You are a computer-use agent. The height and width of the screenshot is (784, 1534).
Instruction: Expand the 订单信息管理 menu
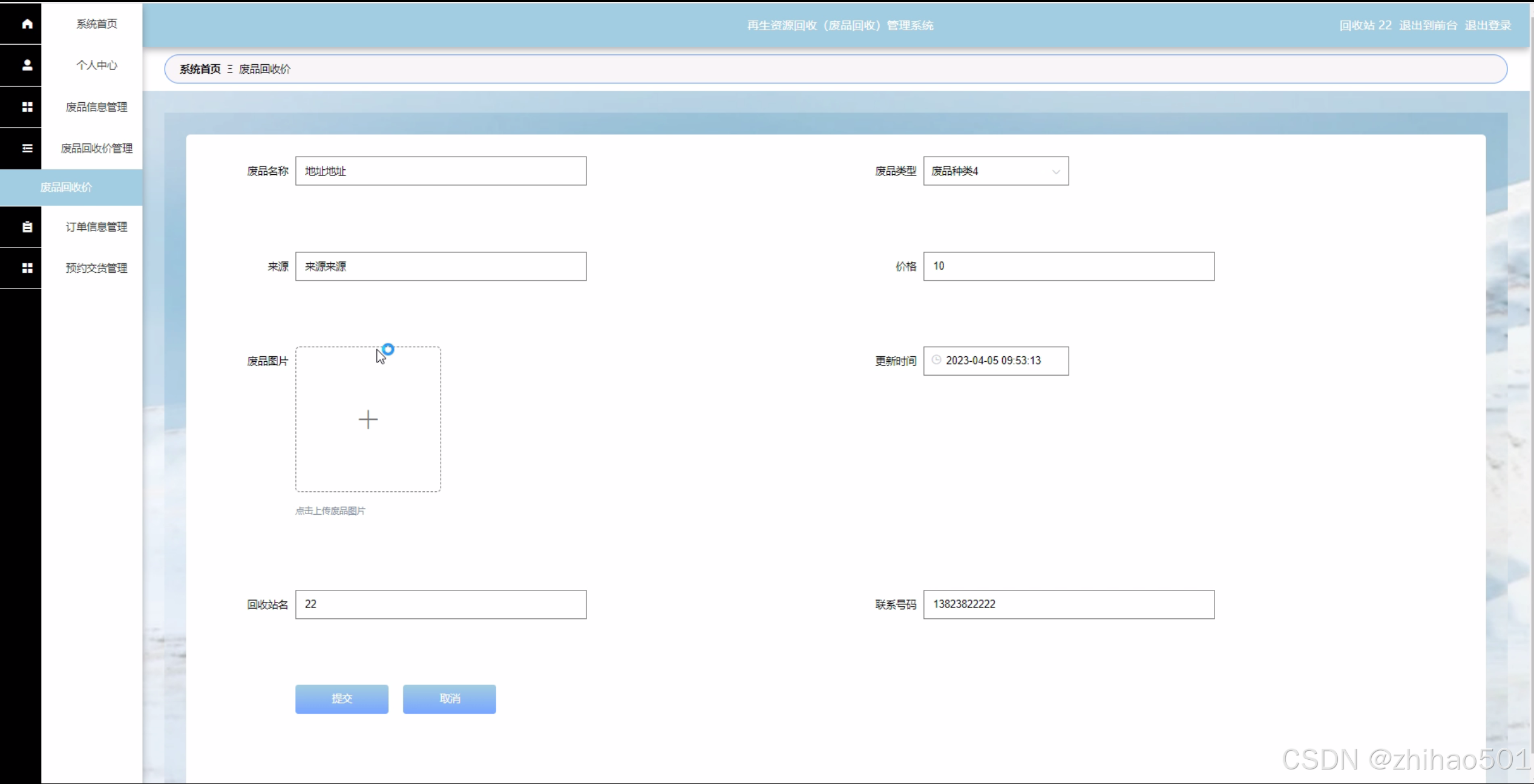(x=96, y=227)
